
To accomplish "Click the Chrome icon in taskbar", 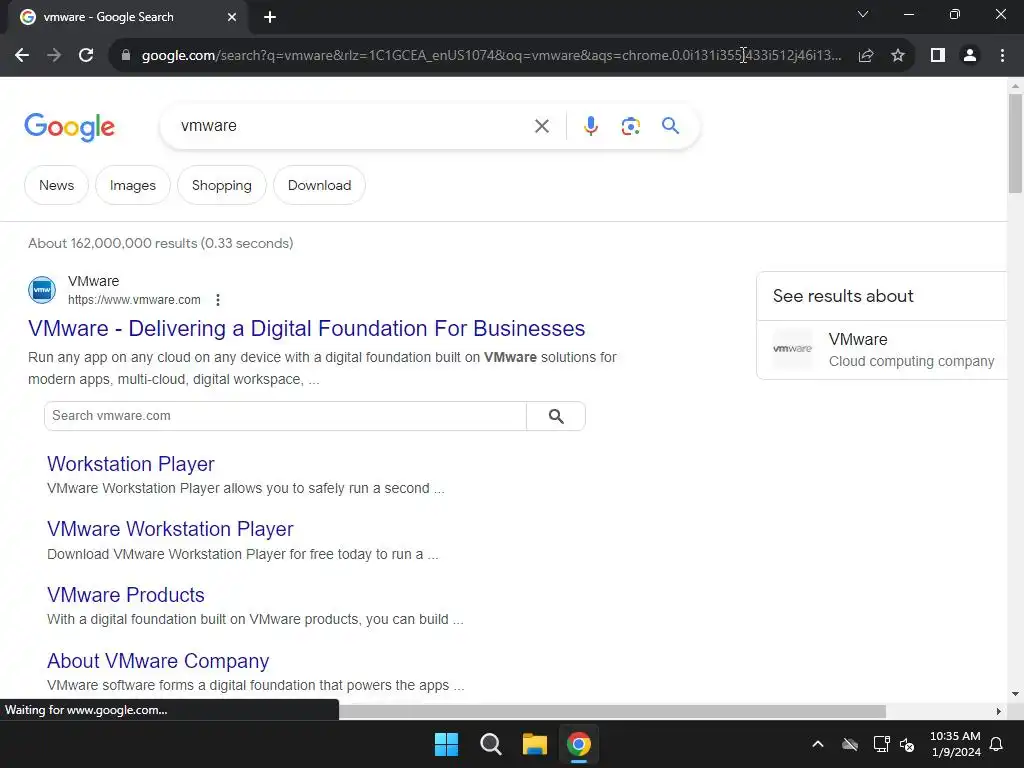I will click(x=579, y=744).
